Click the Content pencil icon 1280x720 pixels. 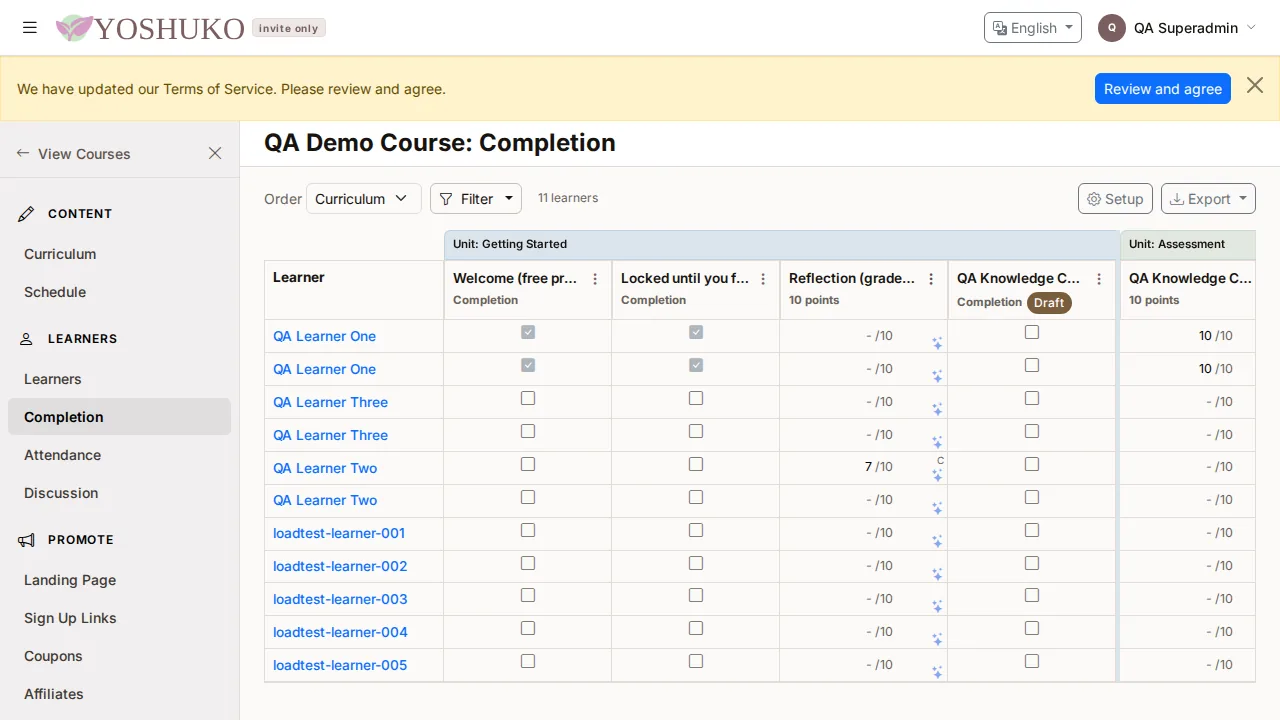coord(27,214)
